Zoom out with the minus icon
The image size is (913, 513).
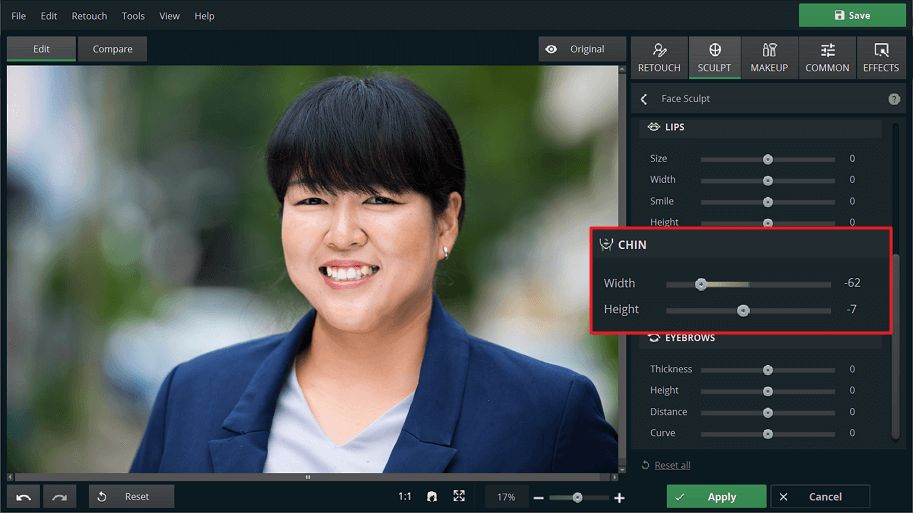click(538, 497)
